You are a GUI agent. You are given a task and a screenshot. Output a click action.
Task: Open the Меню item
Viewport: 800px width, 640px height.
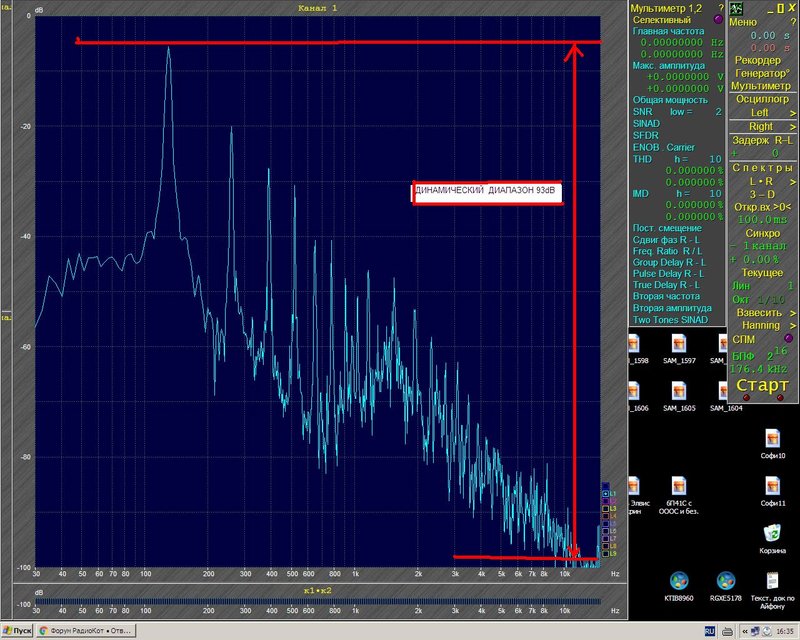click(x=743, y=22)
